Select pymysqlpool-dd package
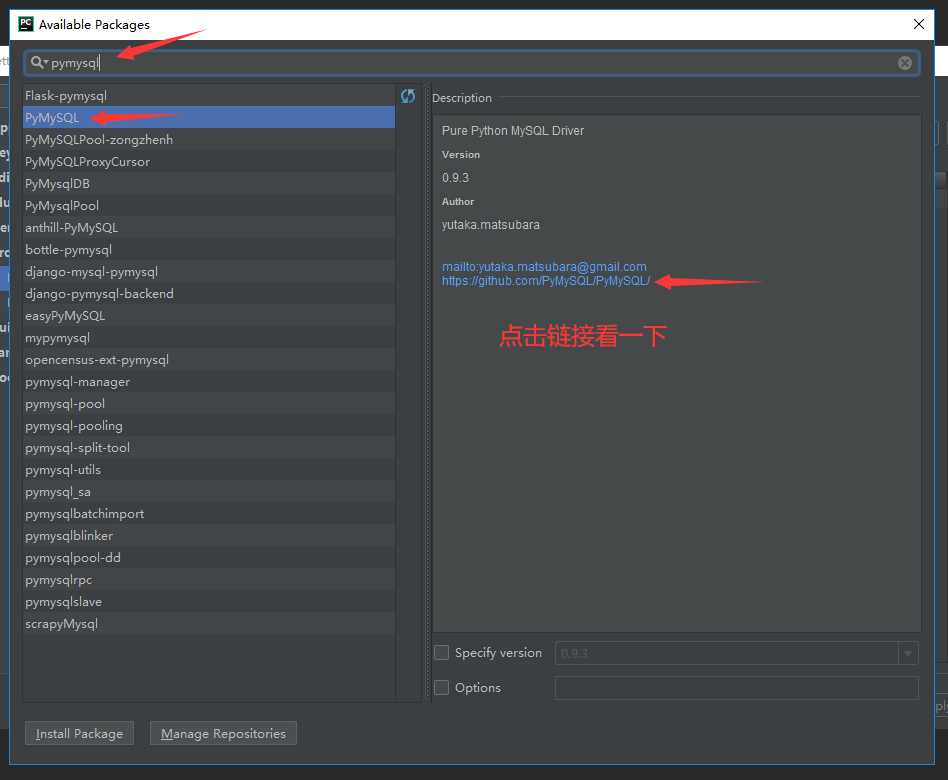 (209, 557)
